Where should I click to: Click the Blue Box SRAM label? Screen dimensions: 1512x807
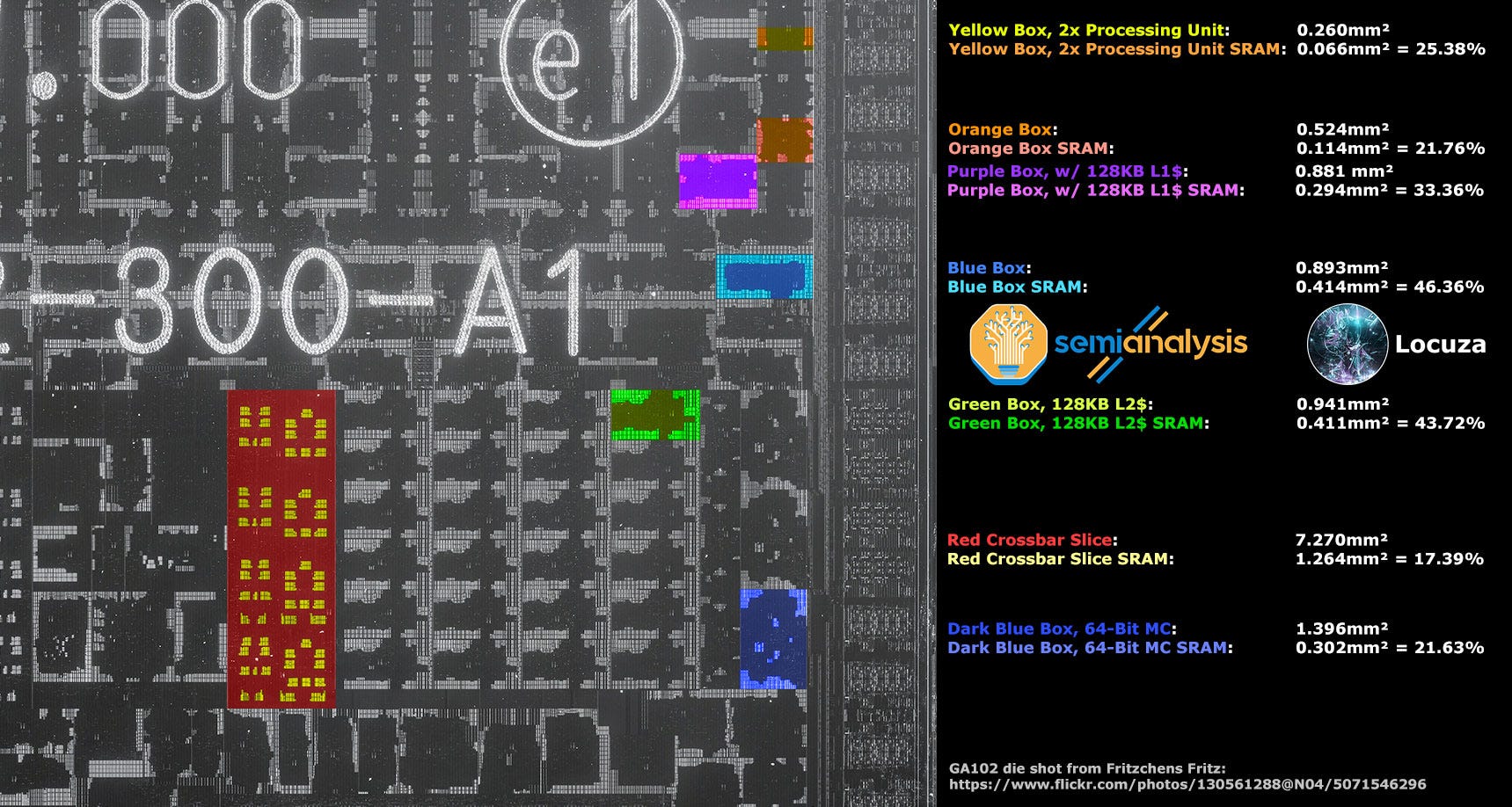click(1017, 285)
